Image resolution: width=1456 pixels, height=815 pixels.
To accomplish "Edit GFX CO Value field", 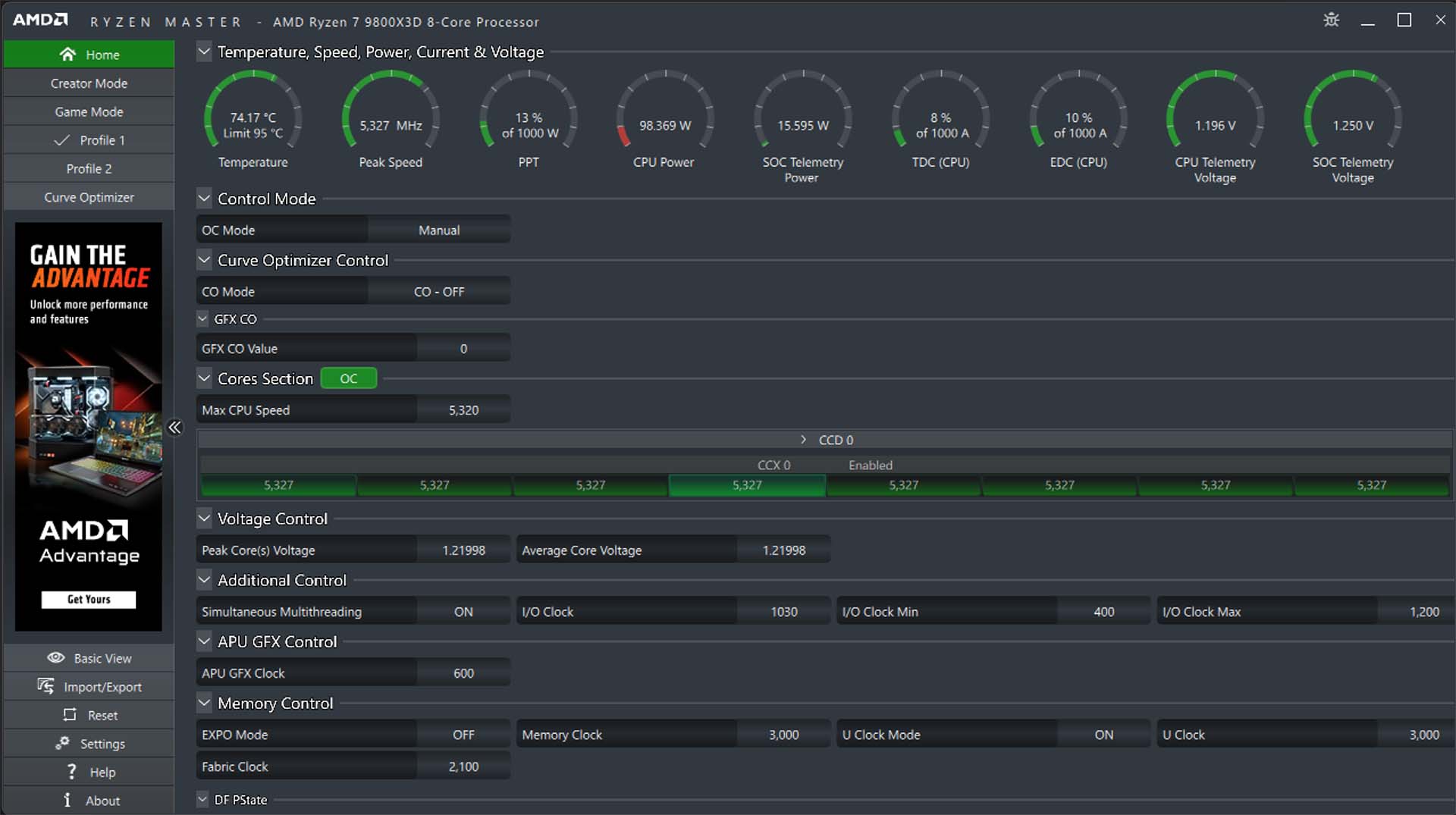I will pos(463,349).
